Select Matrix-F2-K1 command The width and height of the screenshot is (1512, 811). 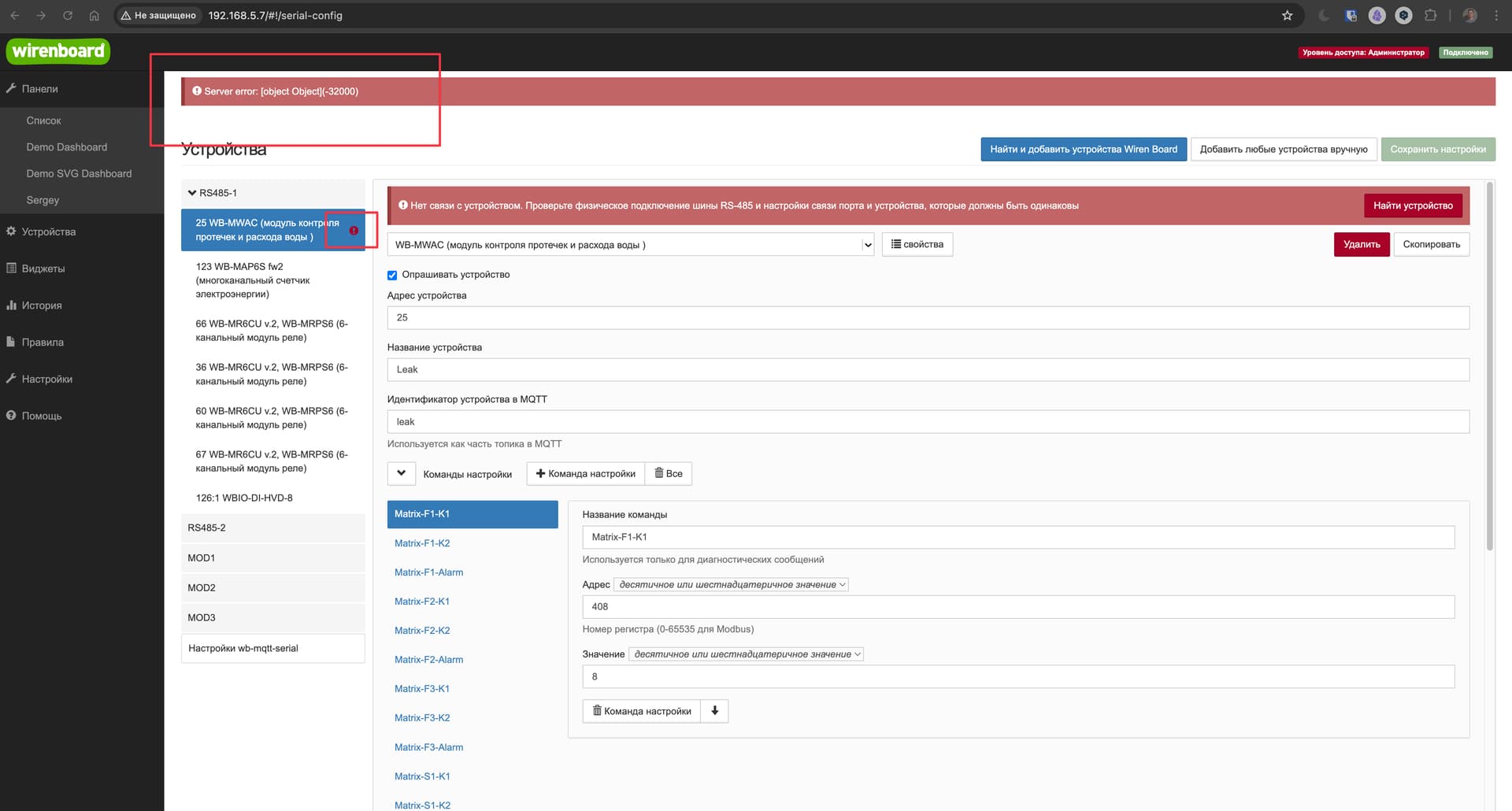[x=422, y=602]
